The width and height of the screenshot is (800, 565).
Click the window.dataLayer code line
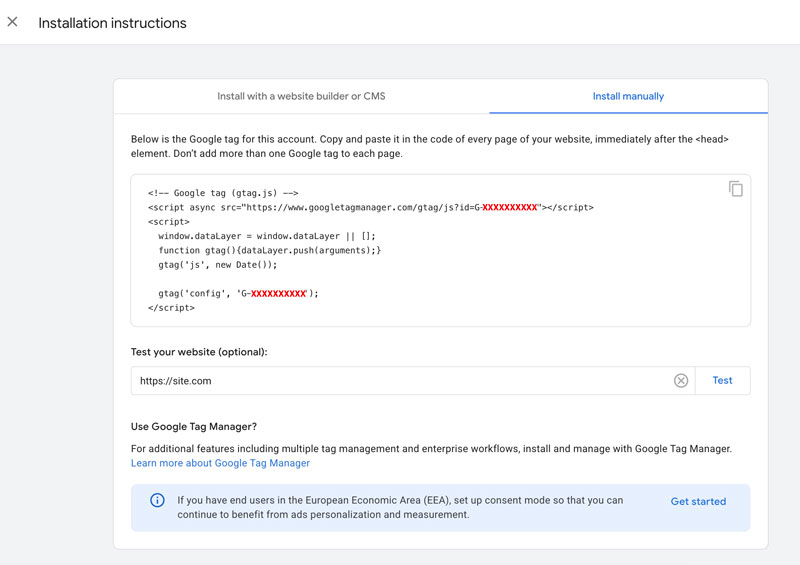tap(266, 236)
